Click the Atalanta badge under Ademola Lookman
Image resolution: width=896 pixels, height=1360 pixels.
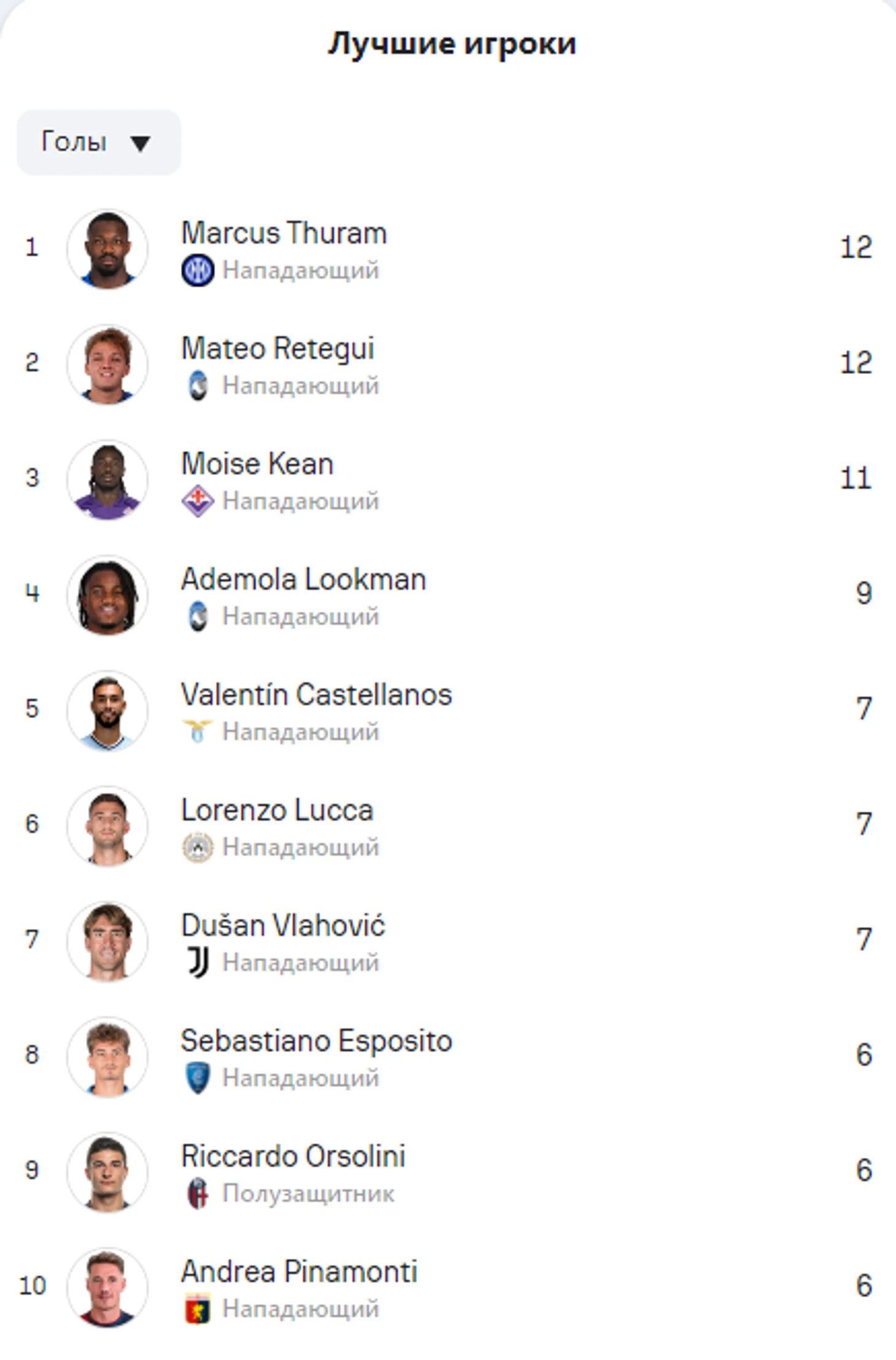pyautogui.click(x=198, y=617)
